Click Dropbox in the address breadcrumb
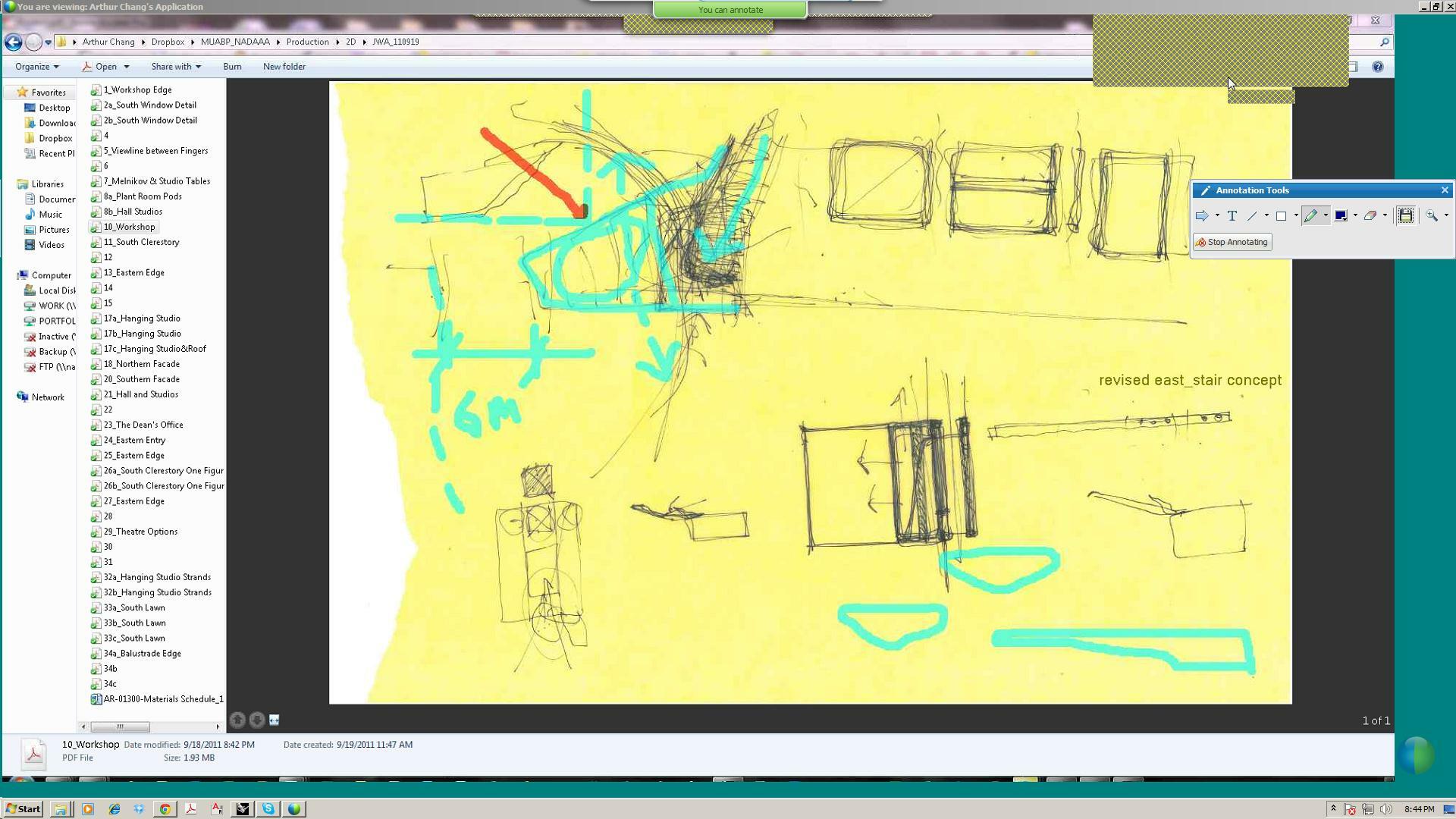Screen dimensions: 1456x819 (x=168, y=42)
